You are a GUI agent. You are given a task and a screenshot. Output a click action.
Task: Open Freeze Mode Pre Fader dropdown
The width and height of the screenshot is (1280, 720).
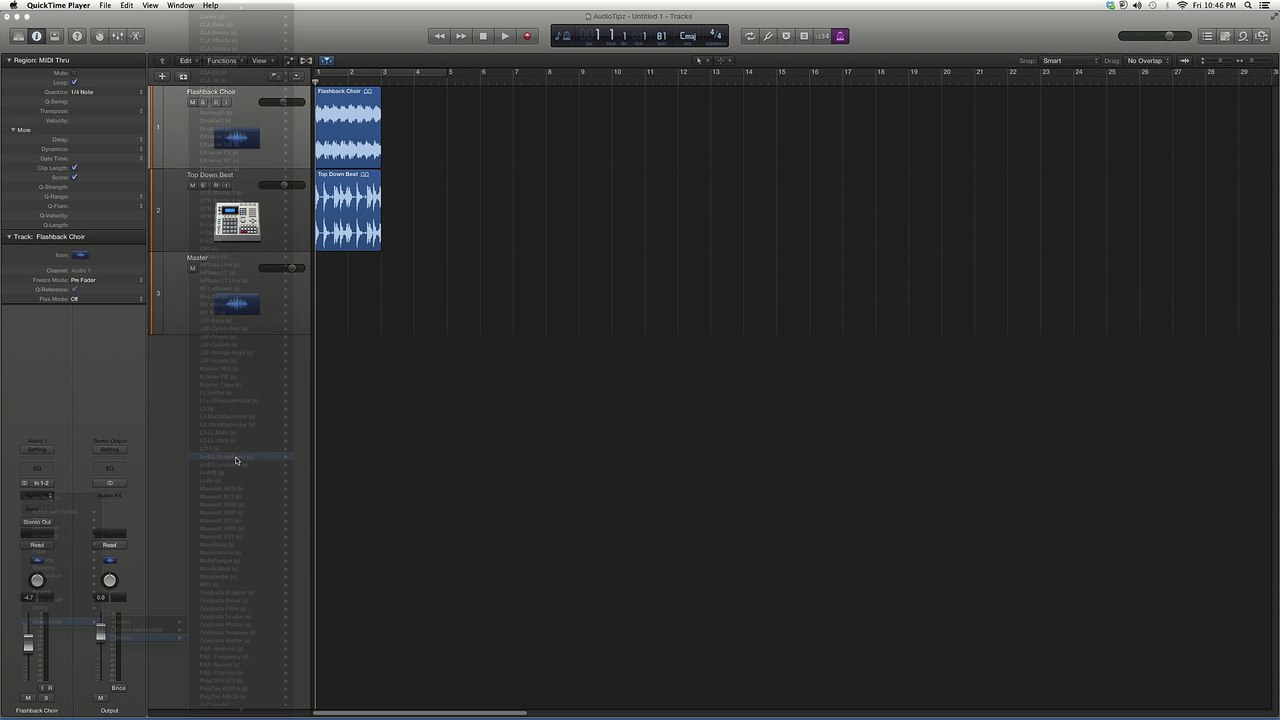pos(107,280)
